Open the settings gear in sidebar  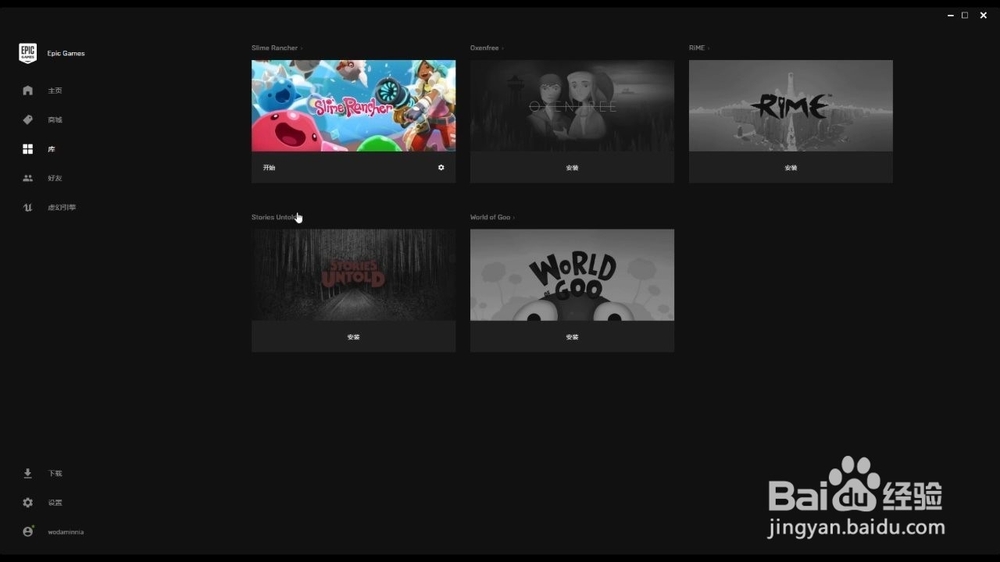[27, 503]
